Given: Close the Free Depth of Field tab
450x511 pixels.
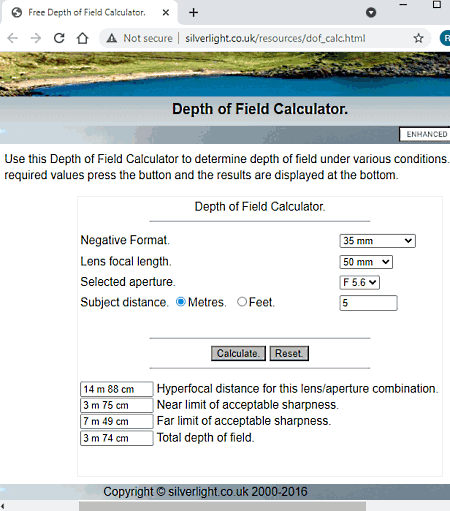Looking at the screenshot, I should (x=166, y=13).
